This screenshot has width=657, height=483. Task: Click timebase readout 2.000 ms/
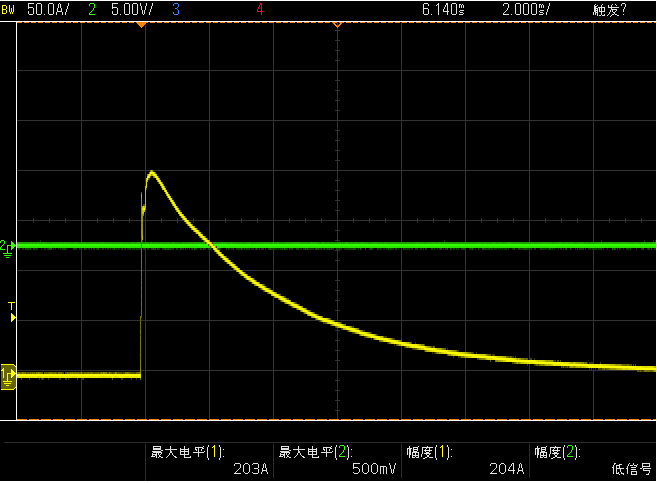point(526,10)
